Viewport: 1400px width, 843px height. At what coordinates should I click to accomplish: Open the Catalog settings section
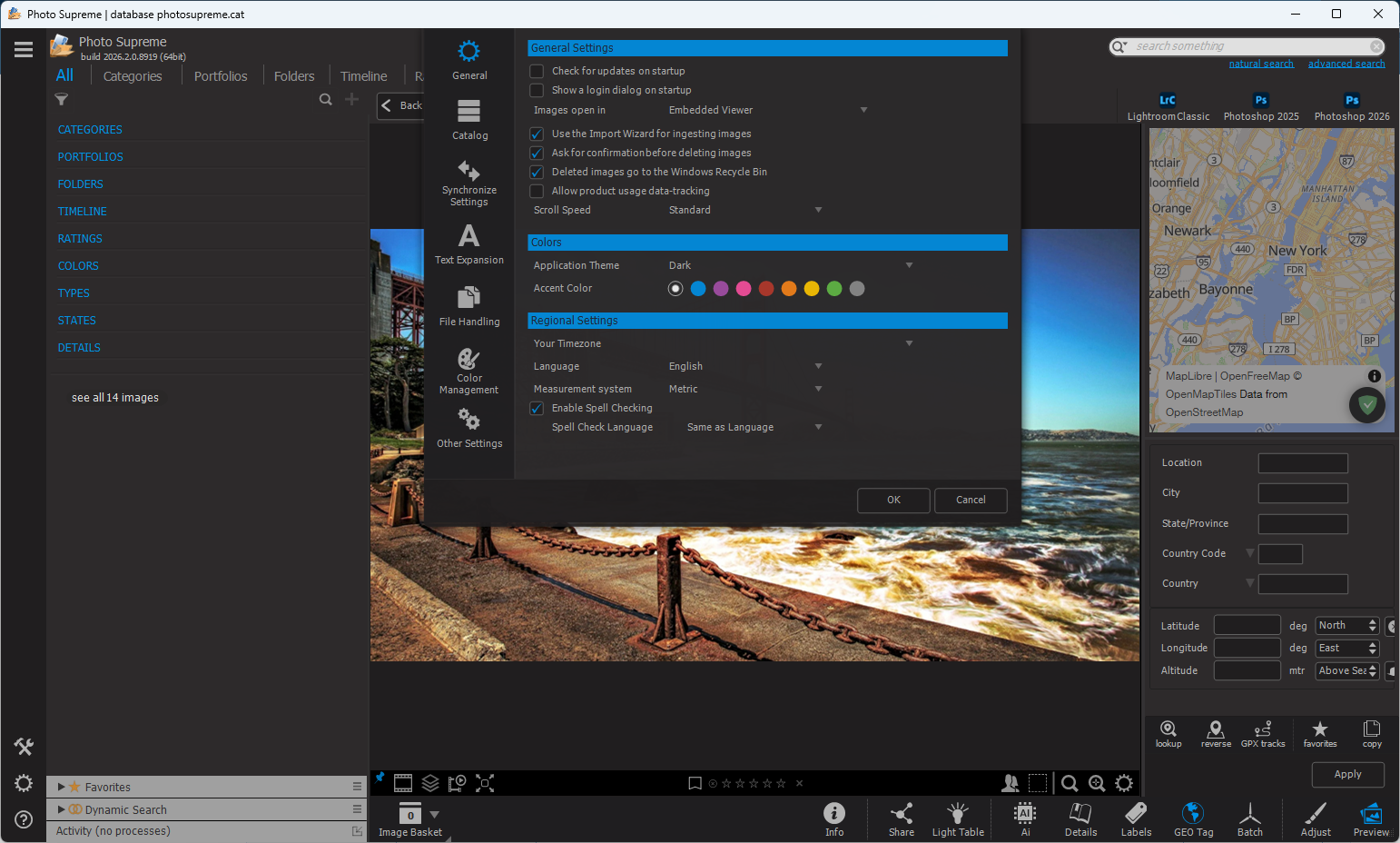pos(469,120)
